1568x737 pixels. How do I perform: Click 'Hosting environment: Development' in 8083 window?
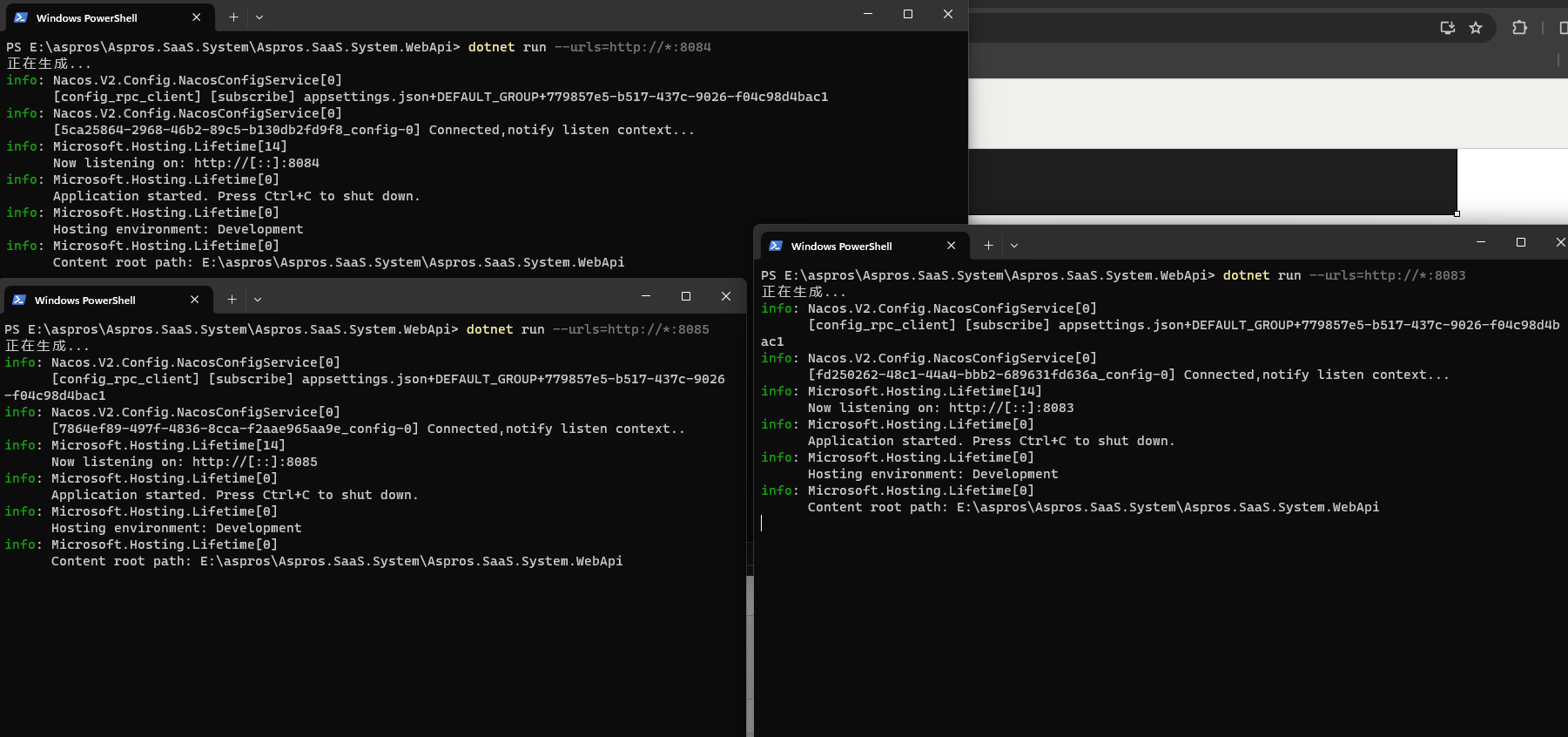click(x=933, y=474)
